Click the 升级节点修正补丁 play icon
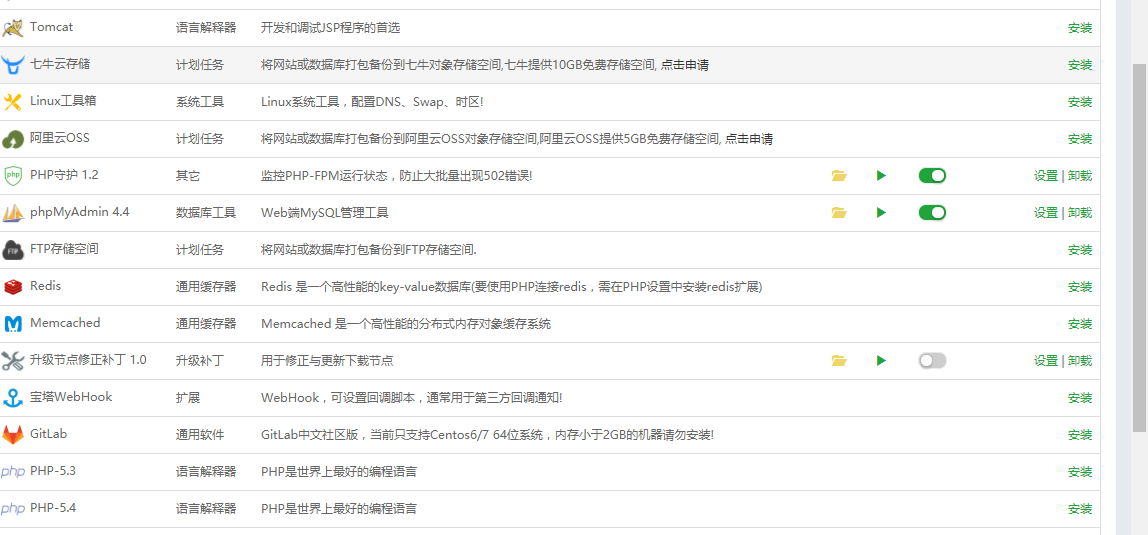1148x535 pixels. pyautogui.click(x=882, y=361)
